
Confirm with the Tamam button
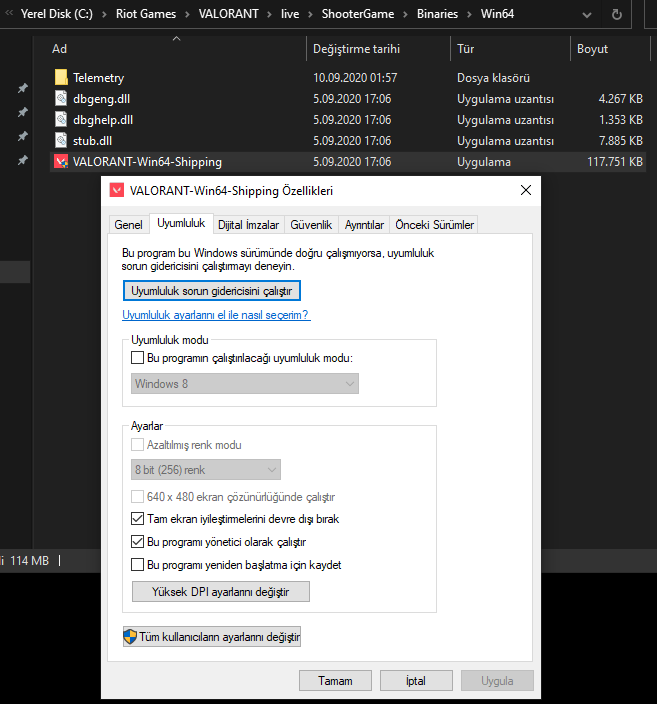click(335, 681)
